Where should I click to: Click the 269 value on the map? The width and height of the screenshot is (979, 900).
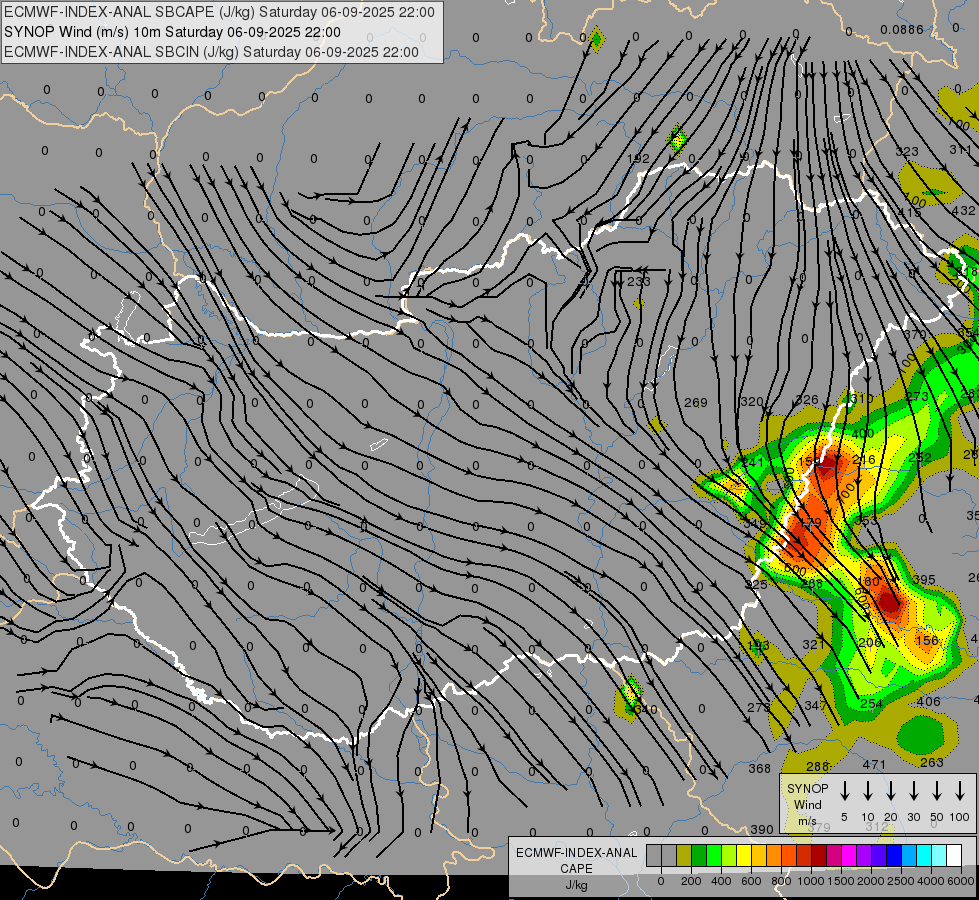(x=696, y=403)
